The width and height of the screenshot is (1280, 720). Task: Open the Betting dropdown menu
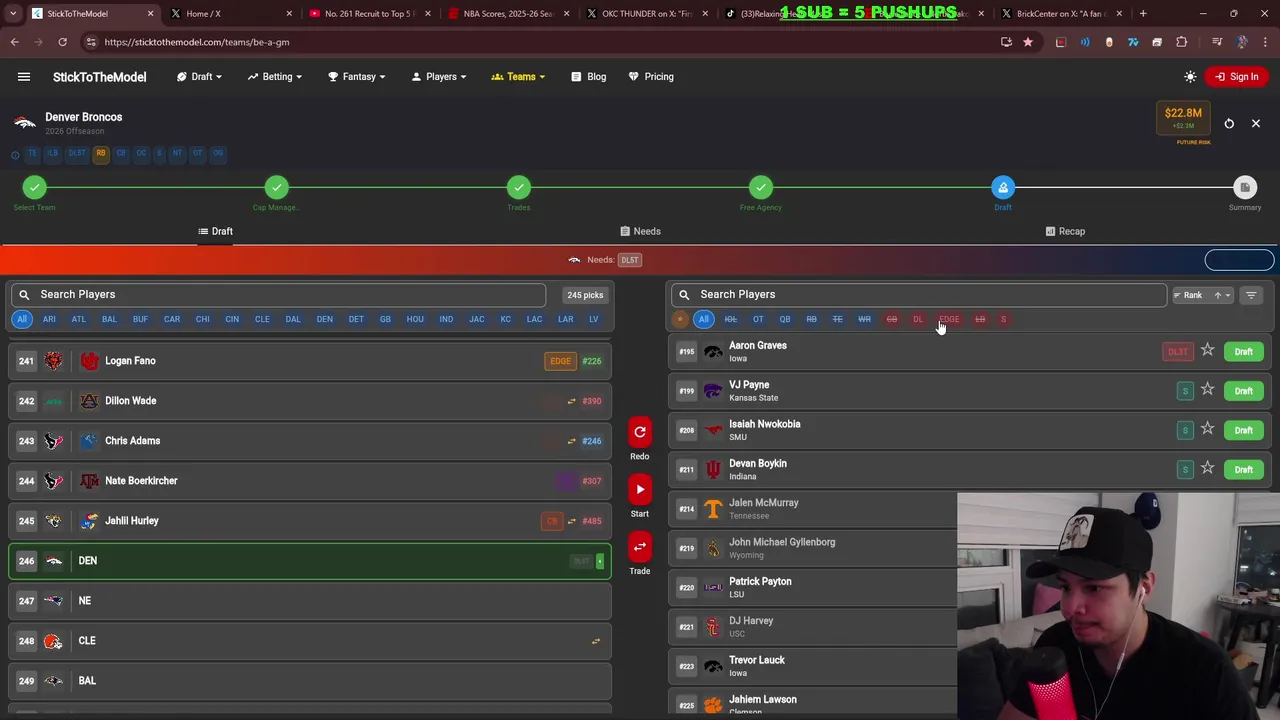pyautogui.click(x=276, y=77)
